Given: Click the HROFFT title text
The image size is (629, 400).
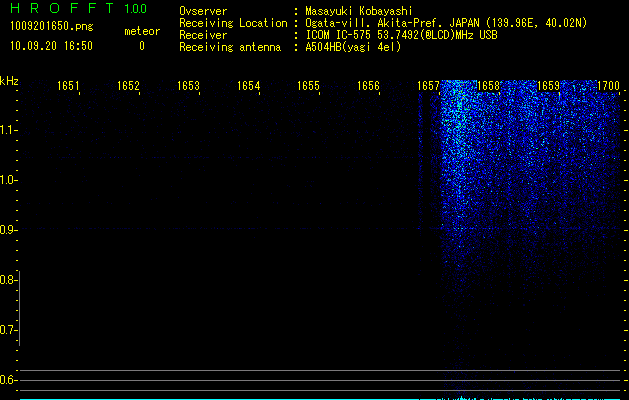Looking at the screenshot, I should 62,8.
